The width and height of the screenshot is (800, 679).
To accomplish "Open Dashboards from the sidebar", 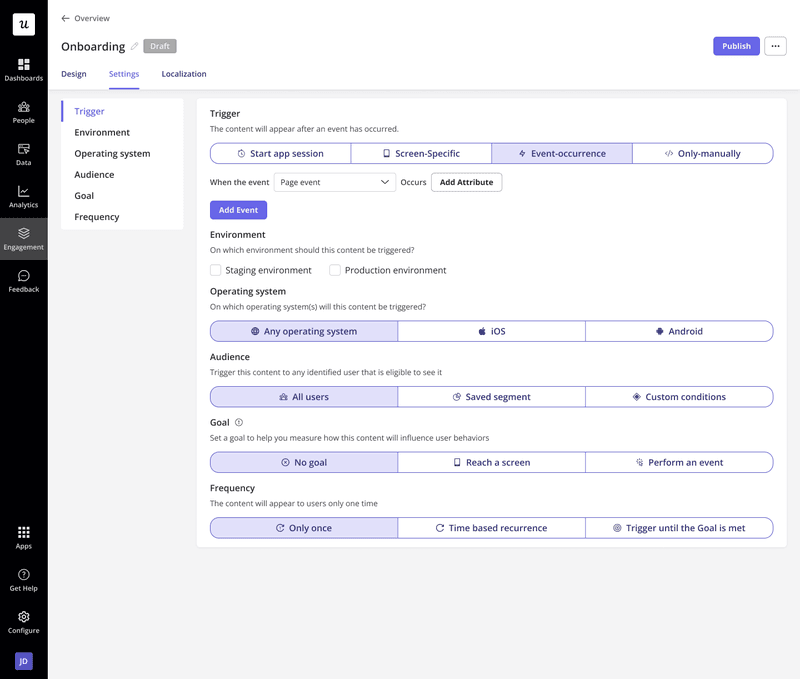I will coord(23,65).
